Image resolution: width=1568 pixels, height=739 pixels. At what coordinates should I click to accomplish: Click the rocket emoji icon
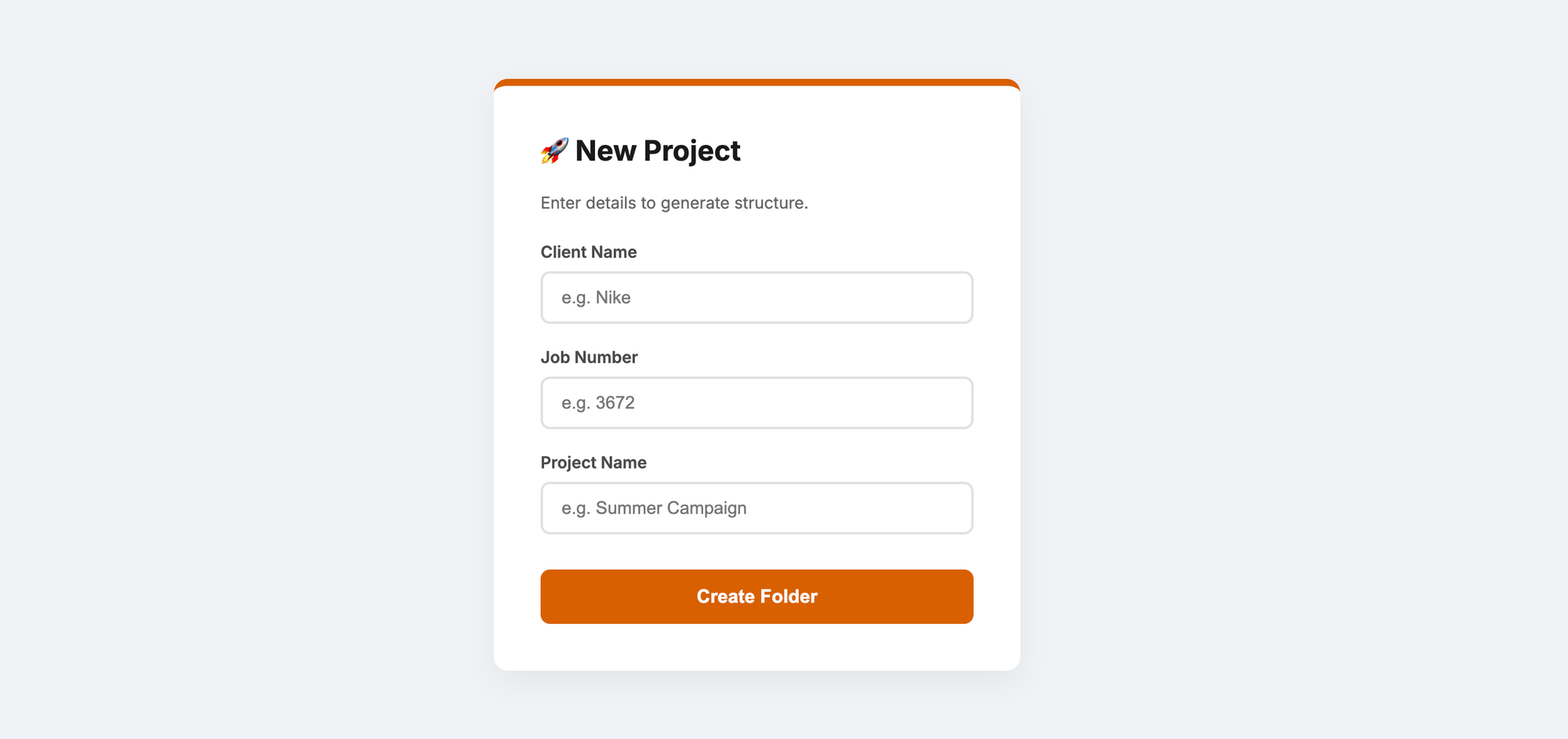[554, 150]
